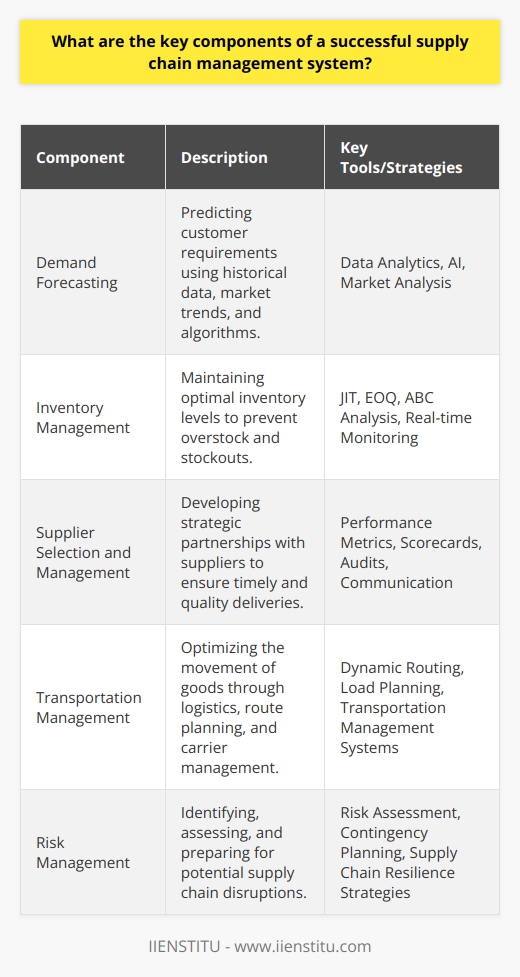Select 'Data Analytics, AI, Market Analysis' cell
The width and height of the screenshot is (520, 977).
(x=412, y=272)
